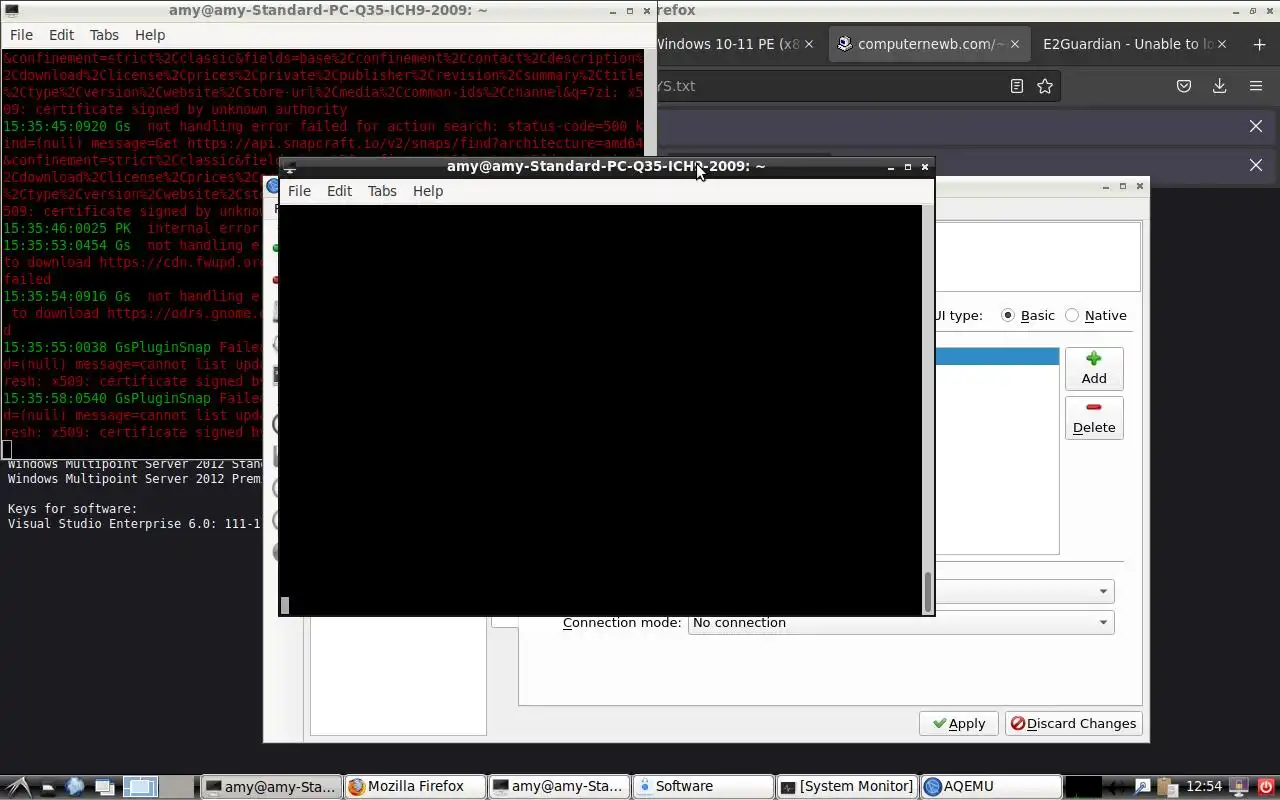1280x800 pixels.
Task: Click the iconify all windows panel icon
Action: point(106,787)
